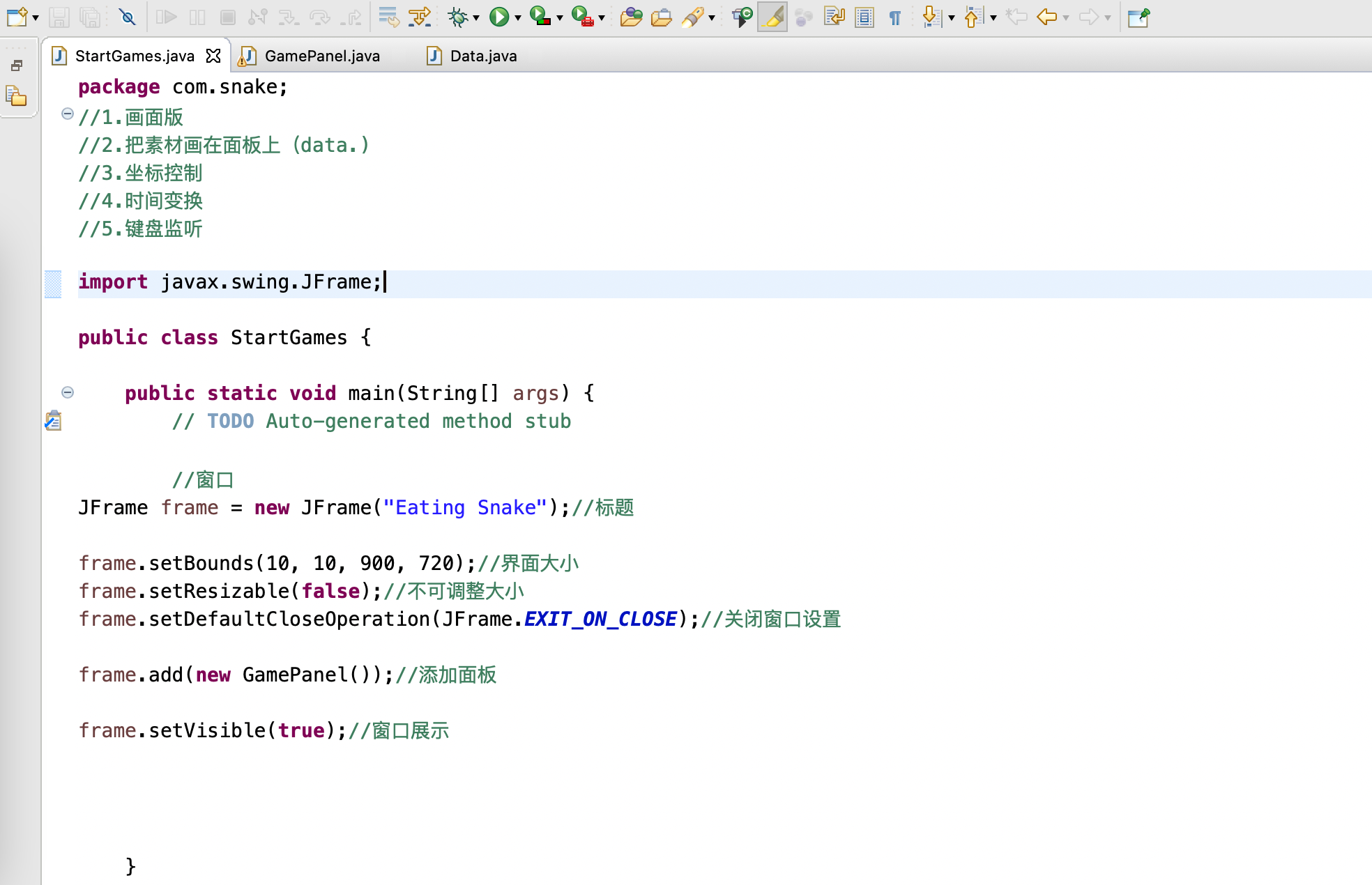Open the Run dropdown arrow

[x=518, y=18]
